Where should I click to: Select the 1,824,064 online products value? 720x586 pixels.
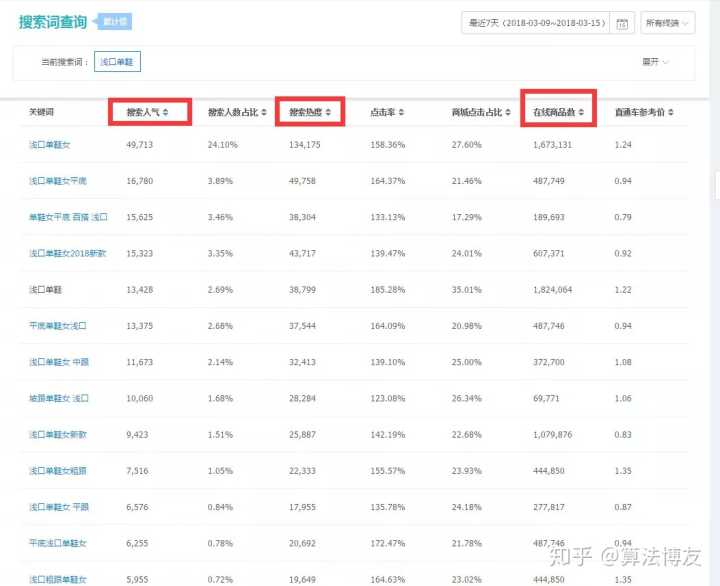(552, 290)
